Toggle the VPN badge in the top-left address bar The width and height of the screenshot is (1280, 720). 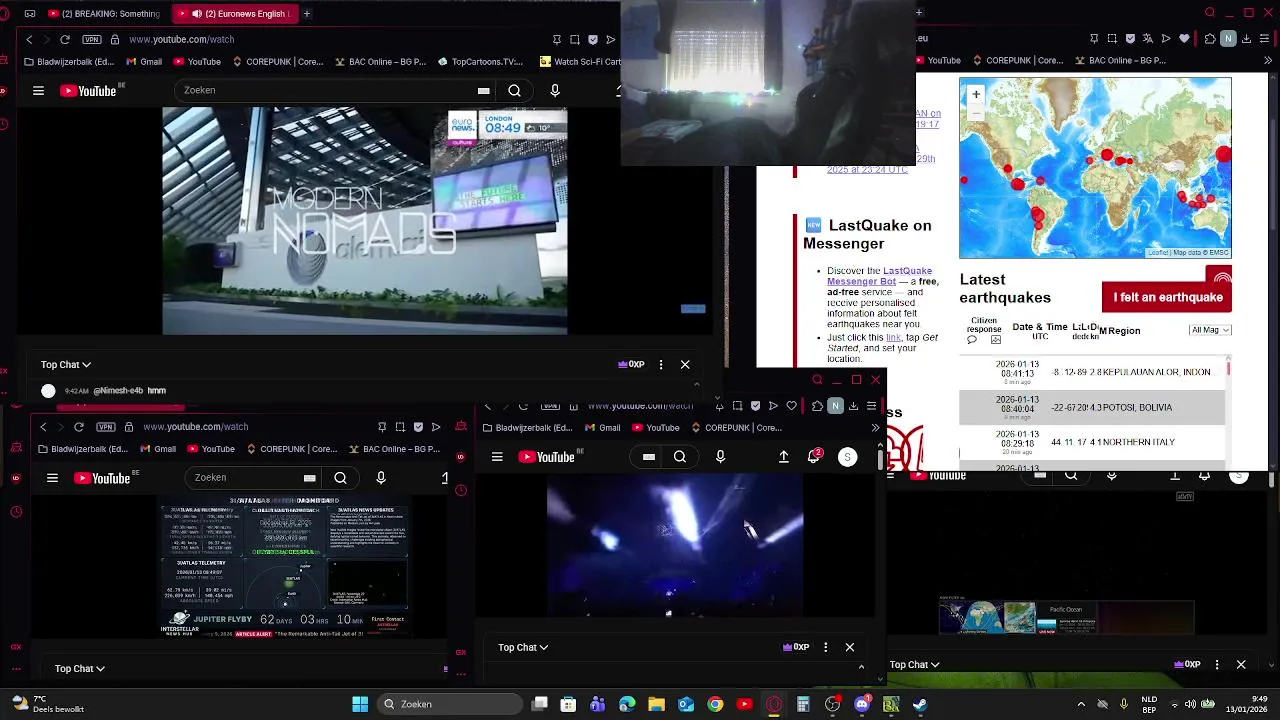[92, 39]
